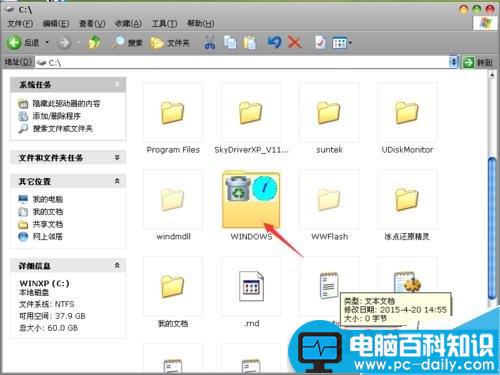The image size is (500, 375).
Task: Select the WWFlash folder
Action: coord(329,200)
